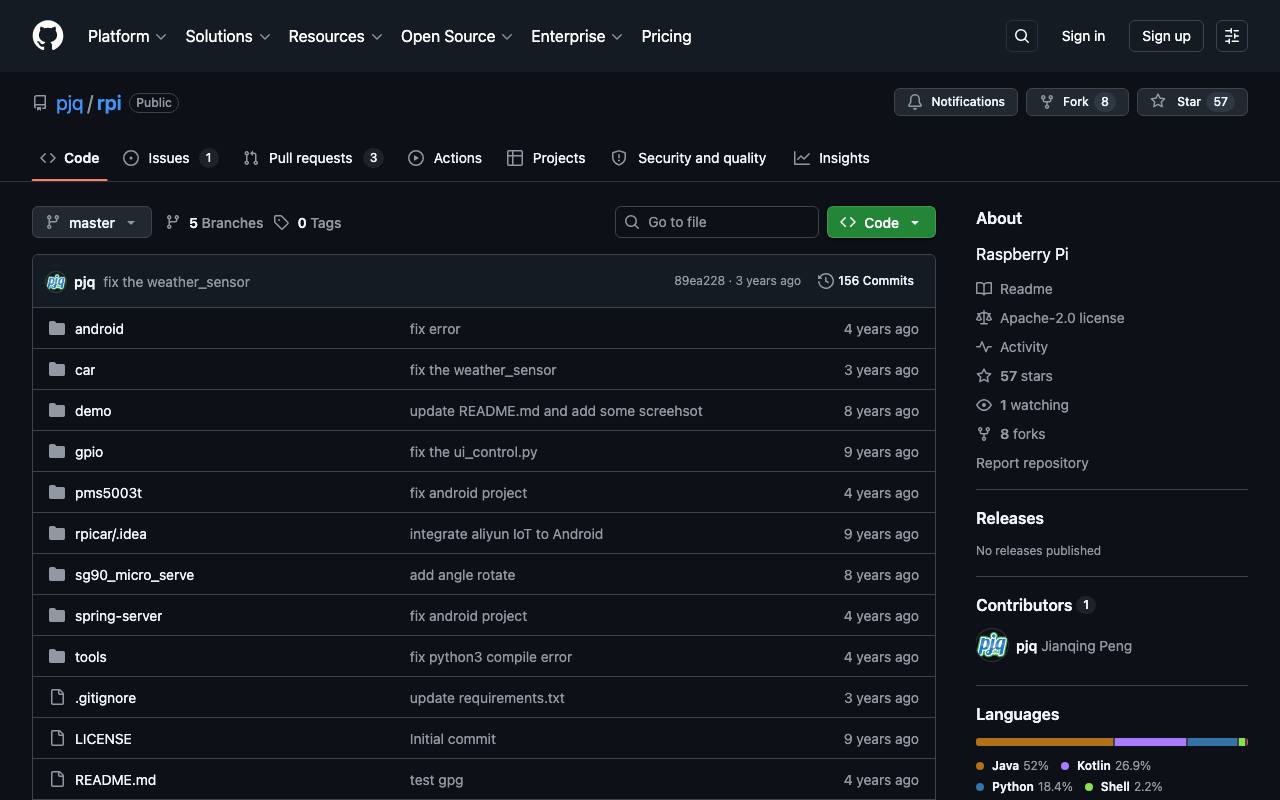This screenshot has width=1280, height=800.
Task: Click the repository icon beside pjq
Action: click(40, 103)
